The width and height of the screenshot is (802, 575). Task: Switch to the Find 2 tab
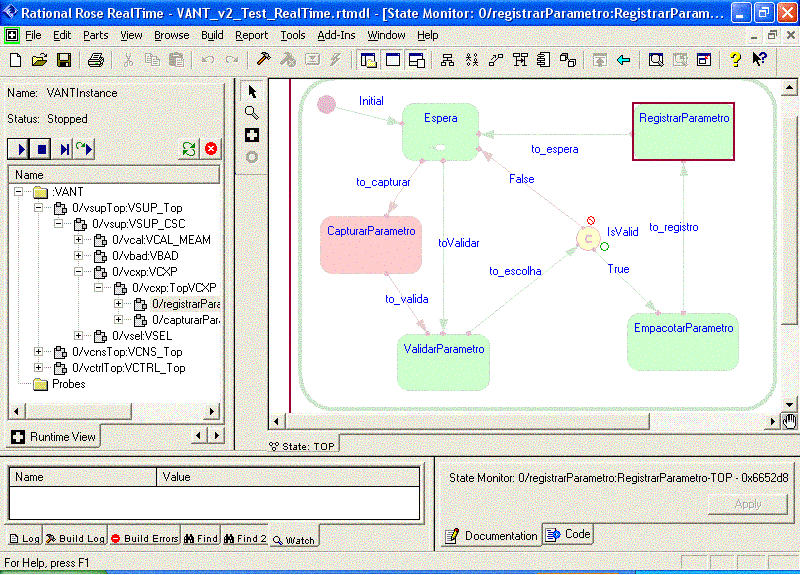click(245, 538)
